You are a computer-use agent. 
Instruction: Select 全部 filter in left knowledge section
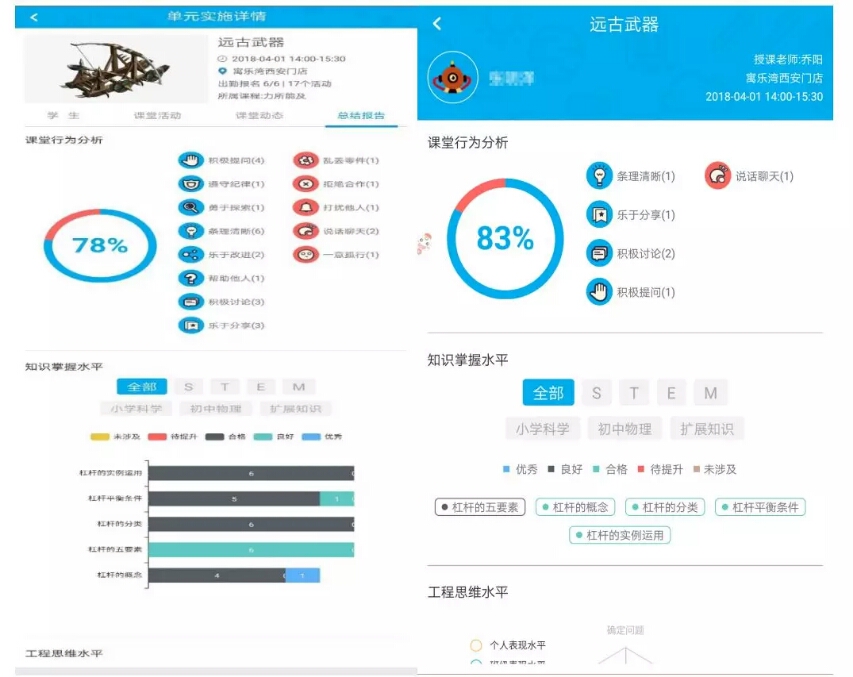[x=142, y=387]
